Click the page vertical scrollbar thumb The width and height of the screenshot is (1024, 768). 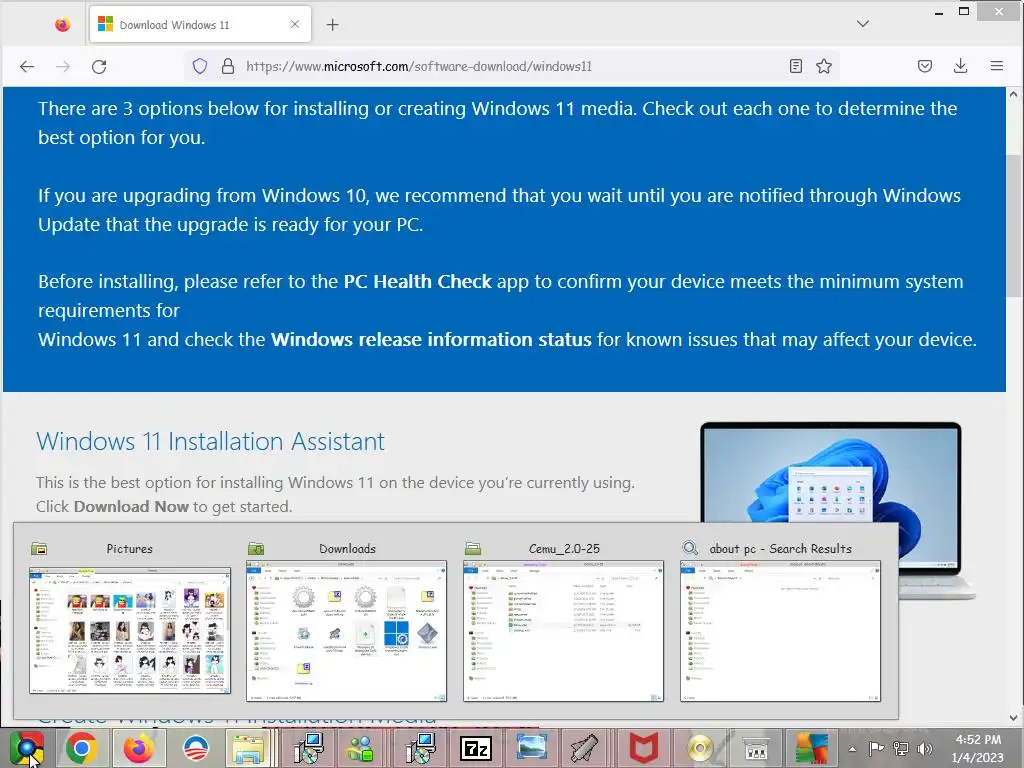point(1013,225)
